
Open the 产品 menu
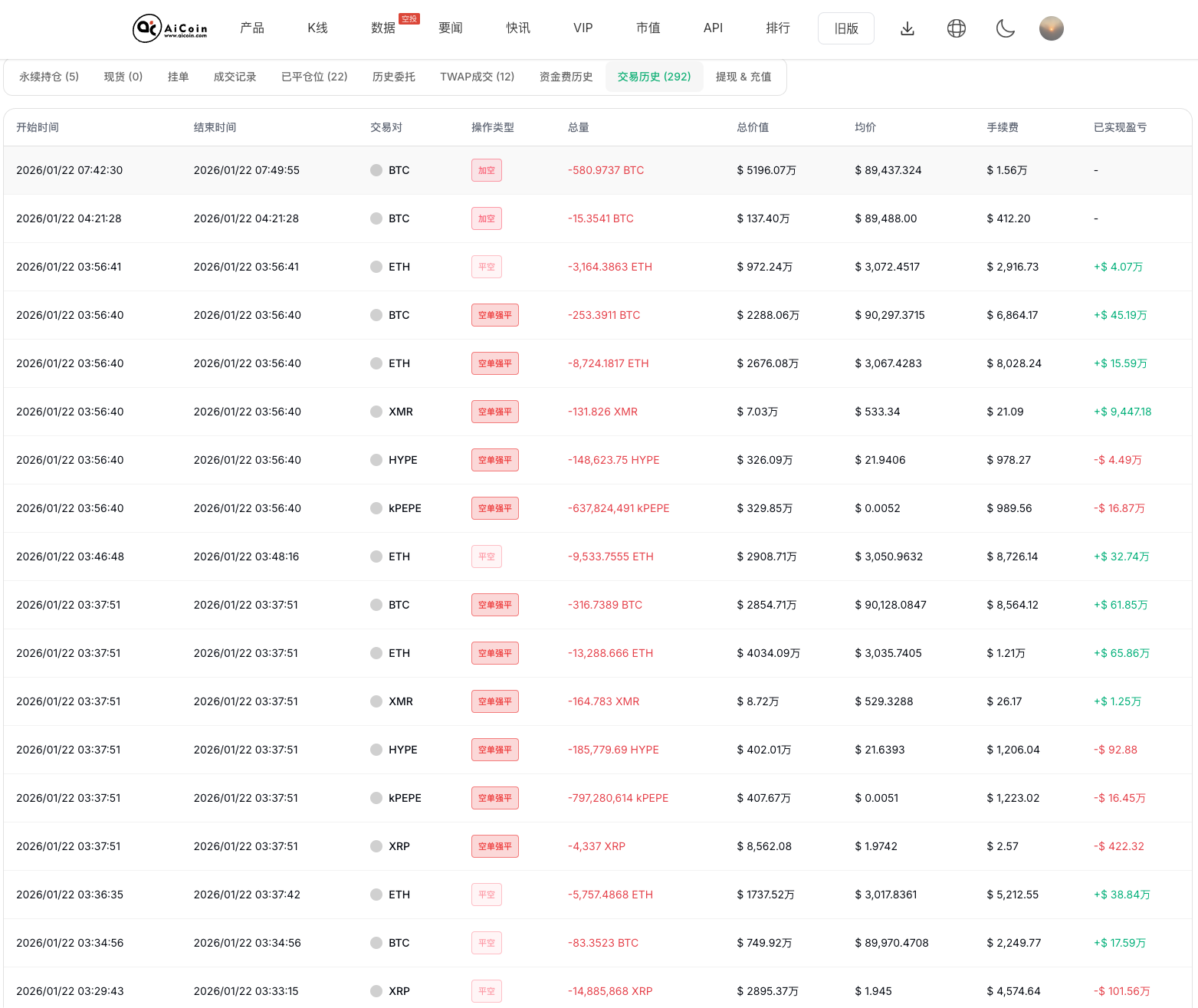(251, 28)
